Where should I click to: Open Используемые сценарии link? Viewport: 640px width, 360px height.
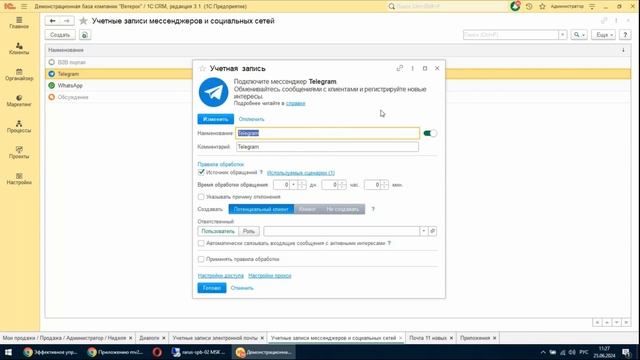pyautogui.click(x=301, y=173)
